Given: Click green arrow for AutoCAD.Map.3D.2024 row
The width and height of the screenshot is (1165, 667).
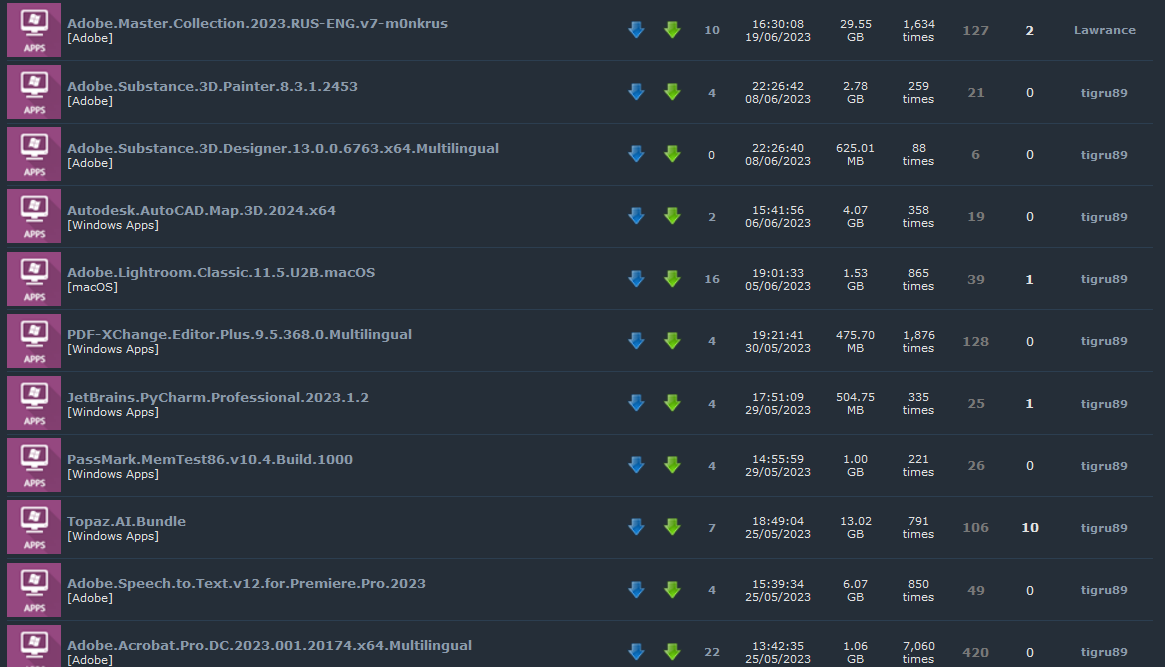Looking at the screenshot, I should pyautogui.click(x=672, y=216).
